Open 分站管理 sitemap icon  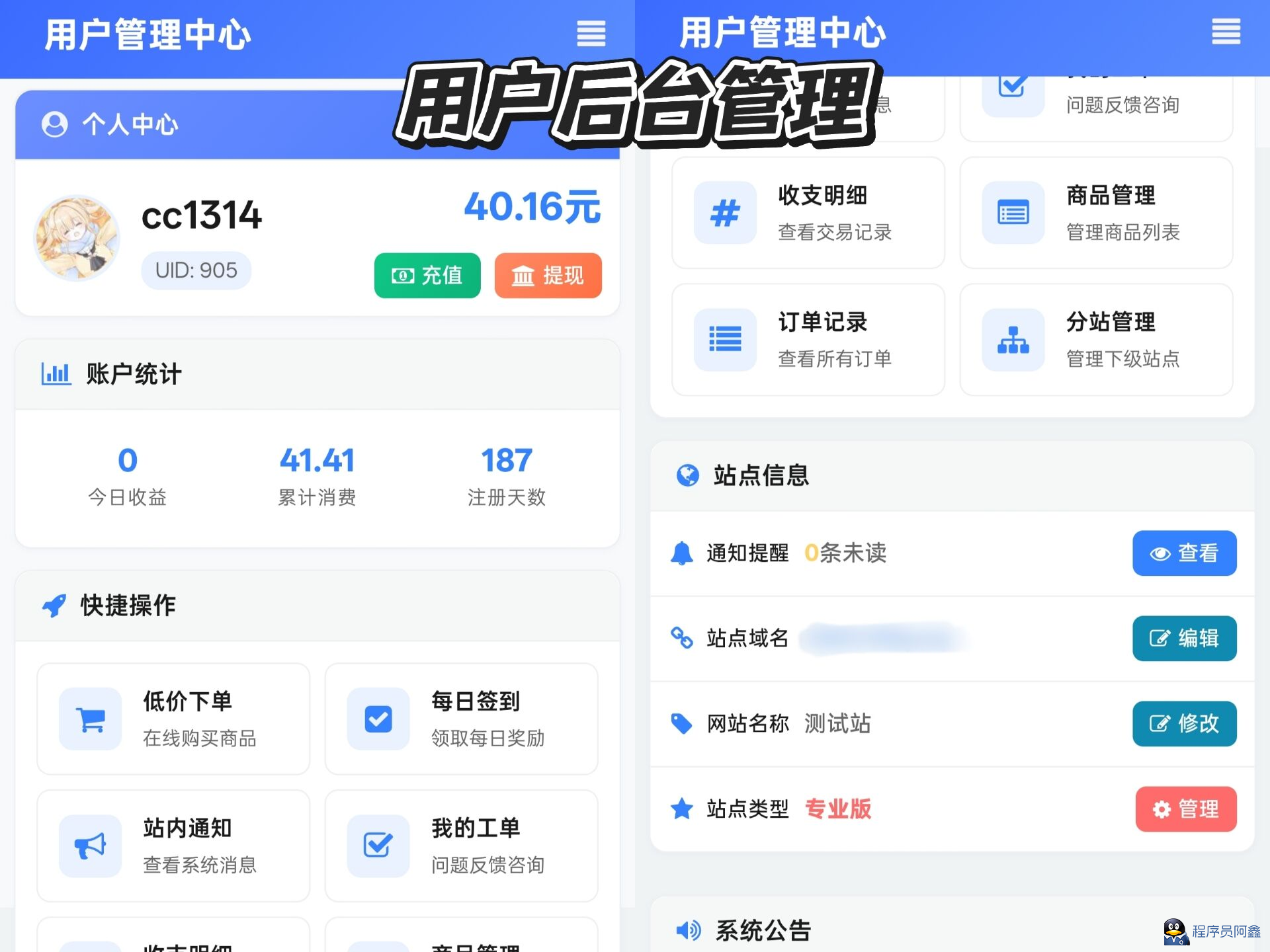tap(1013, 339)
